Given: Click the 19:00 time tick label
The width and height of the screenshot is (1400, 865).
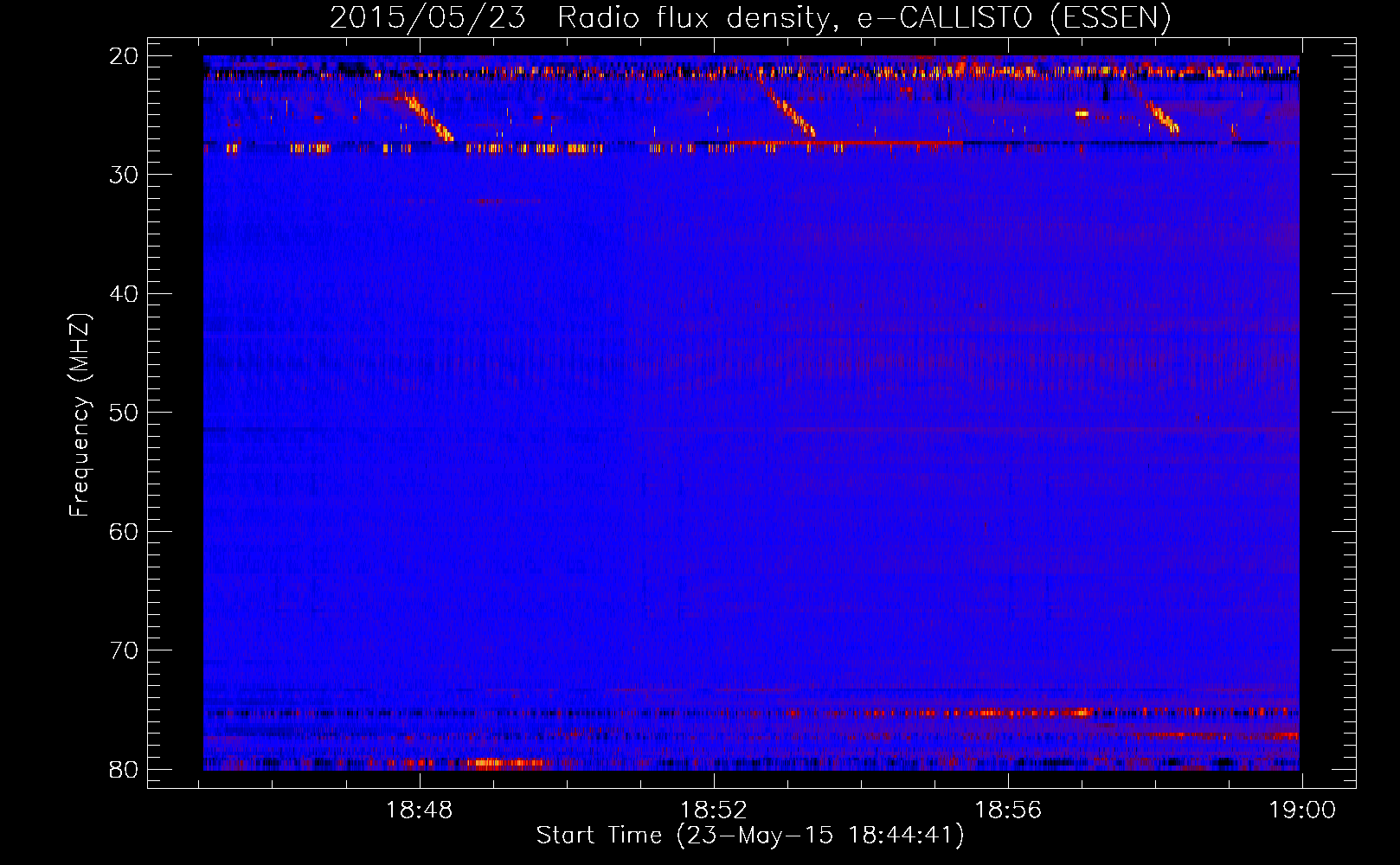Looking at the screenshot, I should click(x=1302, y=811).
